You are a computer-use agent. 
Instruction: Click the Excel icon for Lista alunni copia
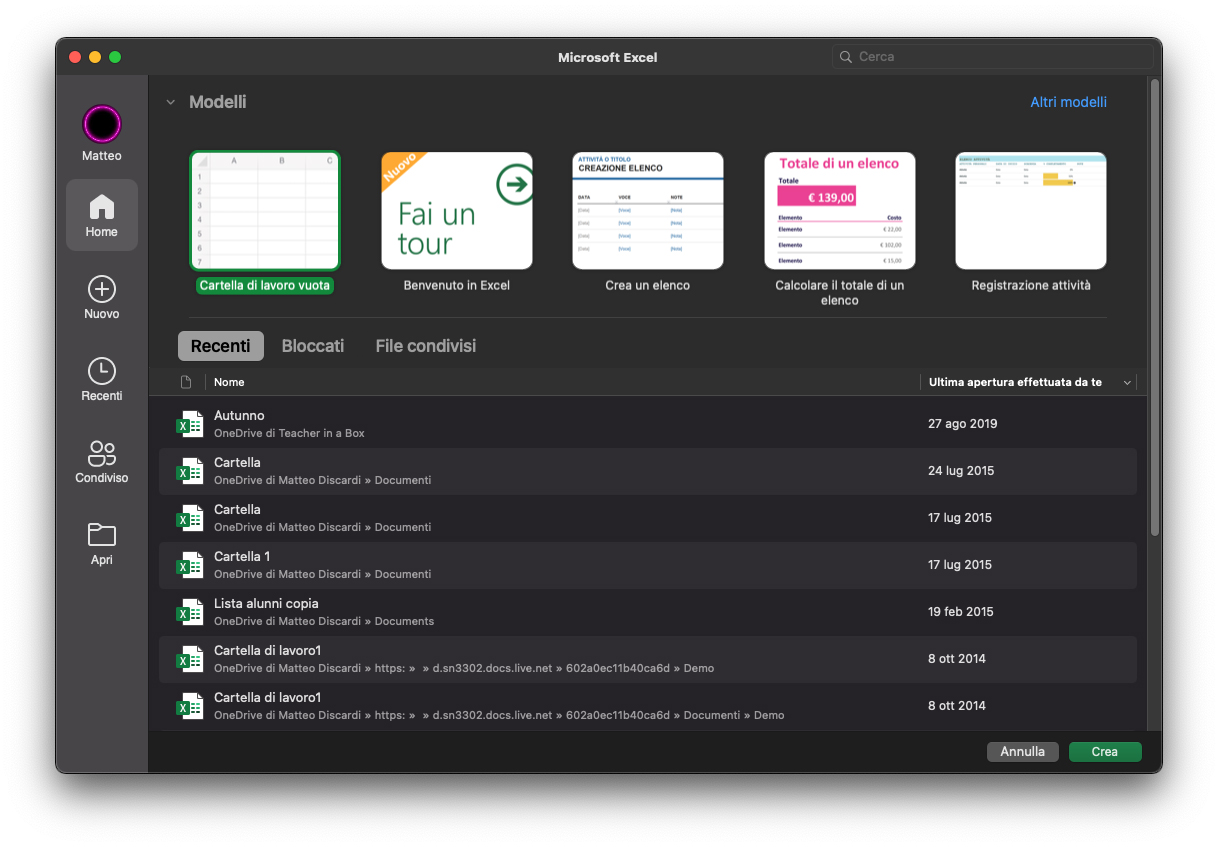coord(189,612)
